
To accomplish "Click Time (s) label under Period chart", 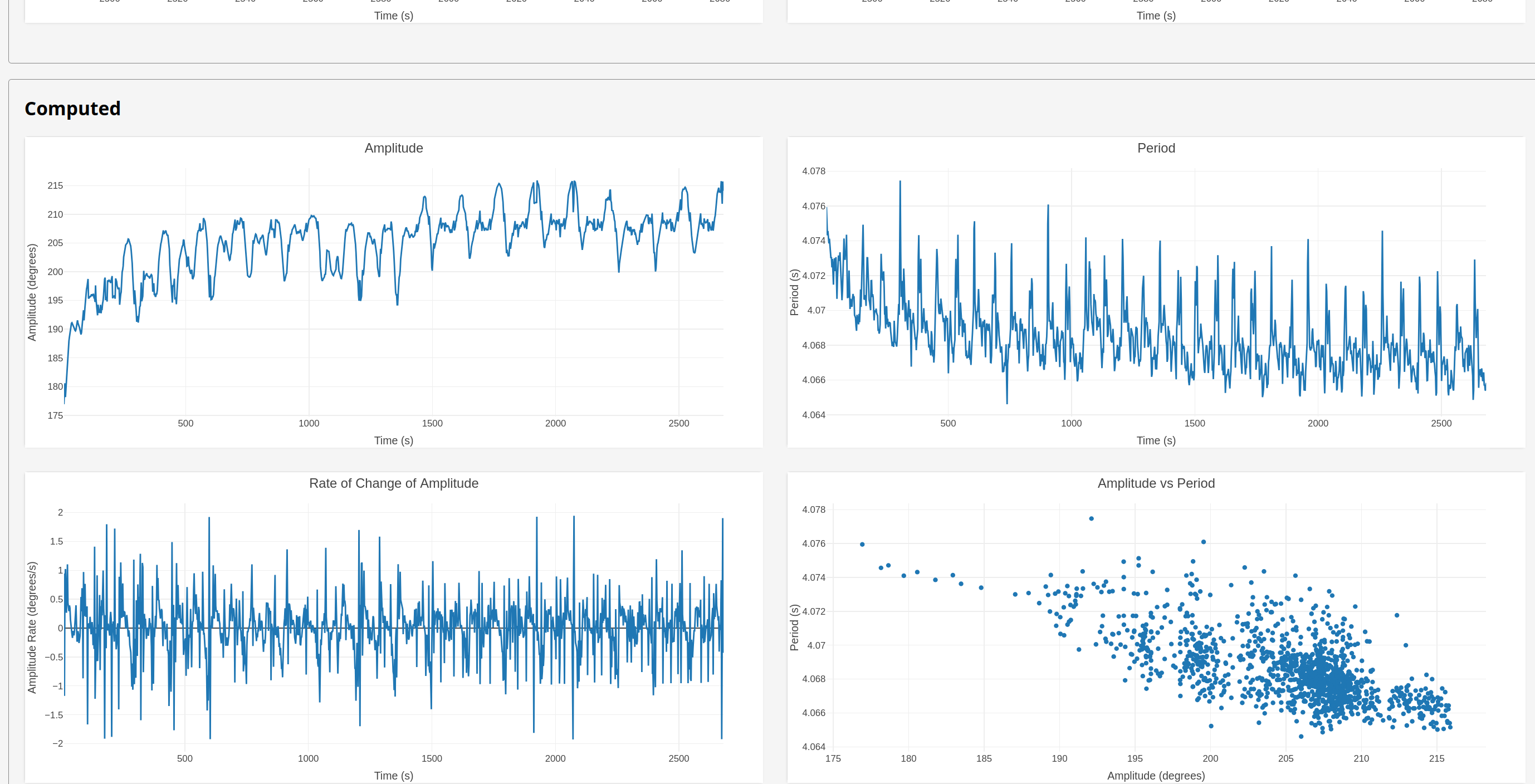I will pos(1155,440).
